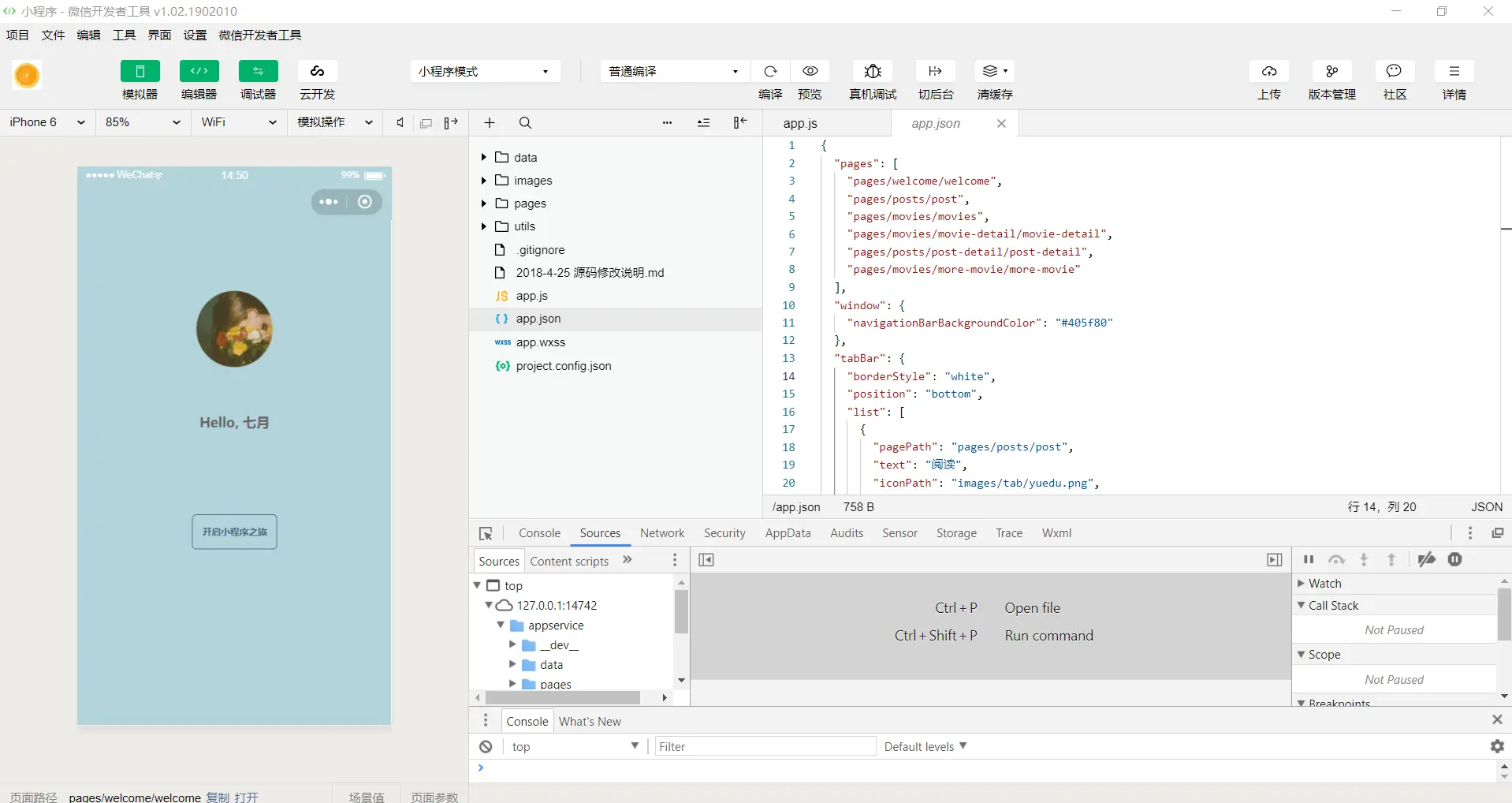
Task: Toggle the debugger panel button
Action: pos(258,71)
